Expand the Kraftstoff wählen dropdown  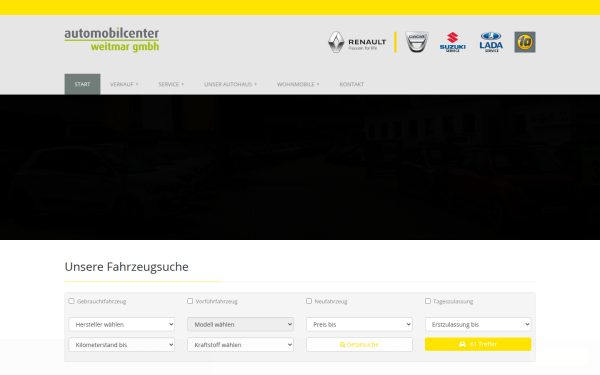(240, 344)
